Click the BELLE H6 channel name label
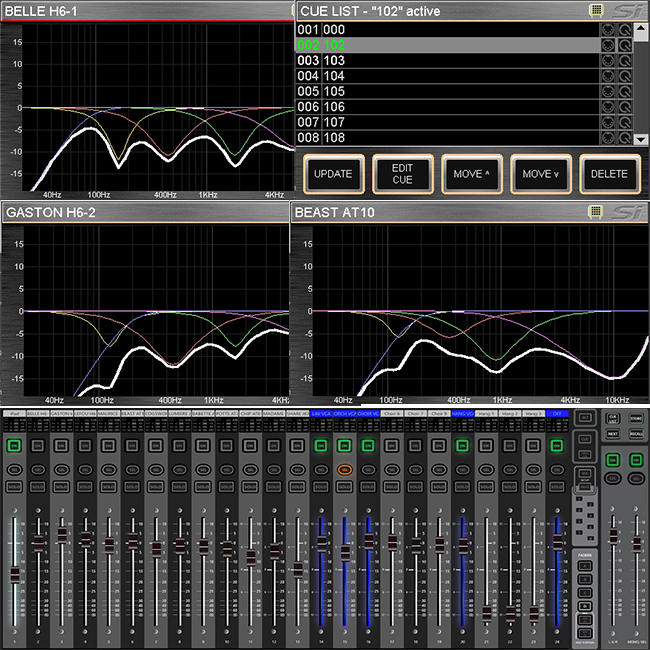This screenshot has width=650, height=650. [x=38, y=414]
